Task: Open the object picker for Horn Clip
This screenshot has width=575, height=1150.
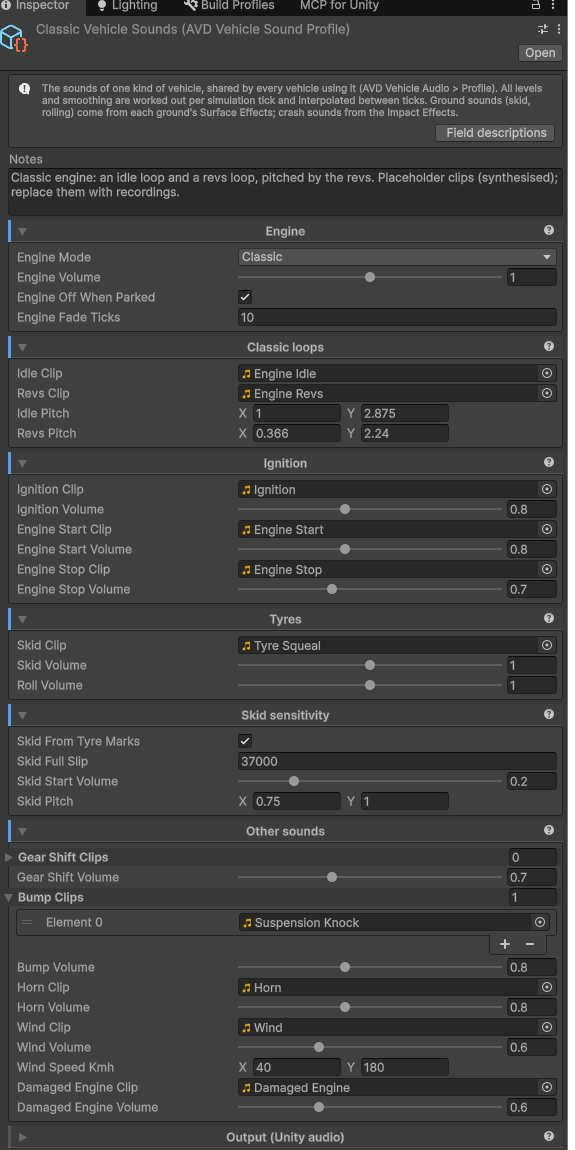Action: (546, 988)
